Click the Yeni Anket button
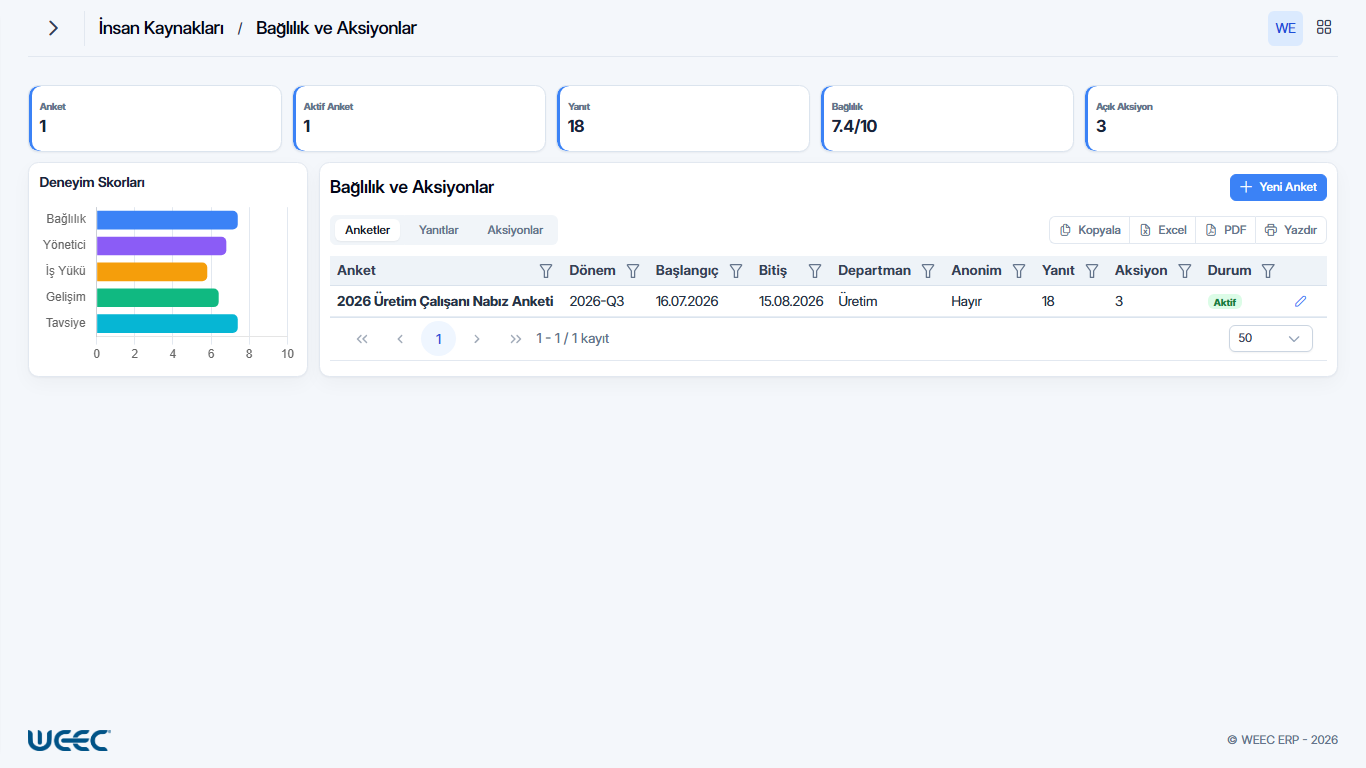 [x=1278, y=187]
